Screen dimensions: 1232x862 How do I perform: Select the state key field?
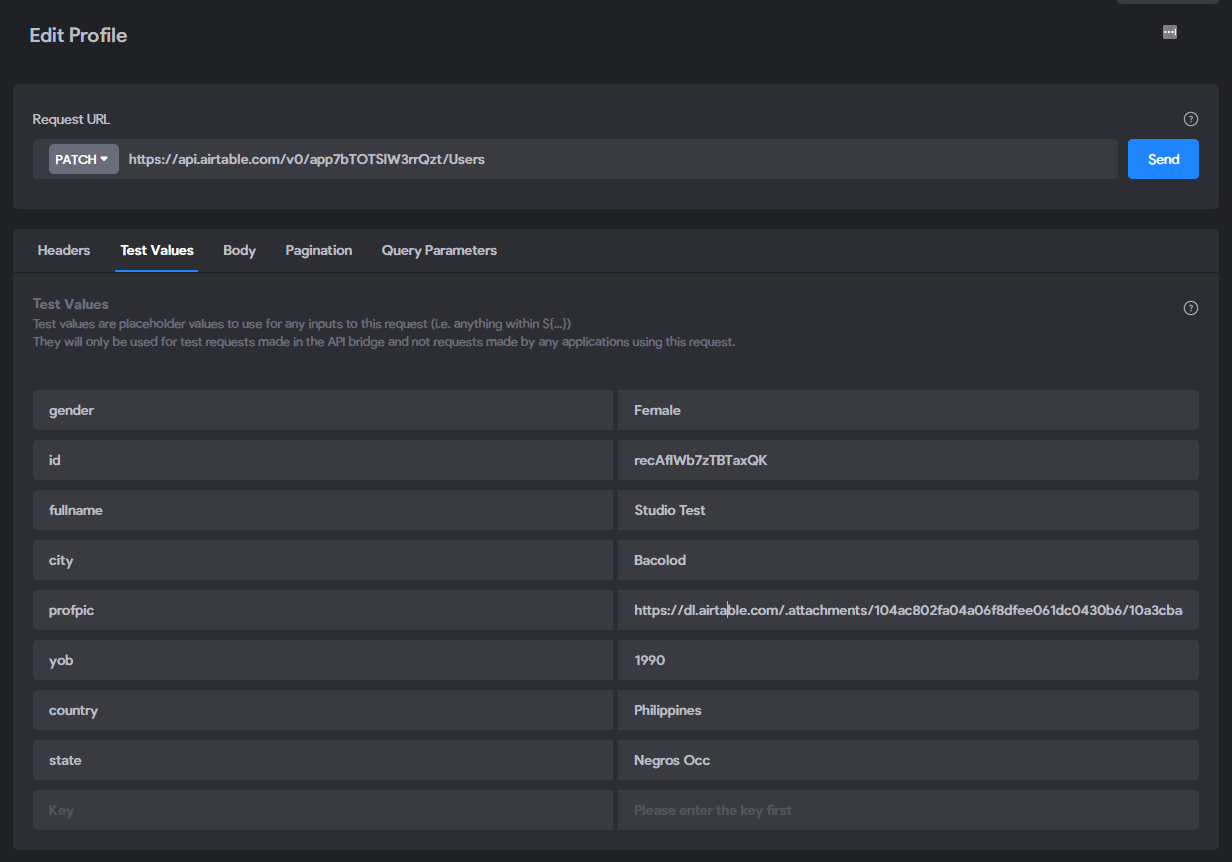323,760
